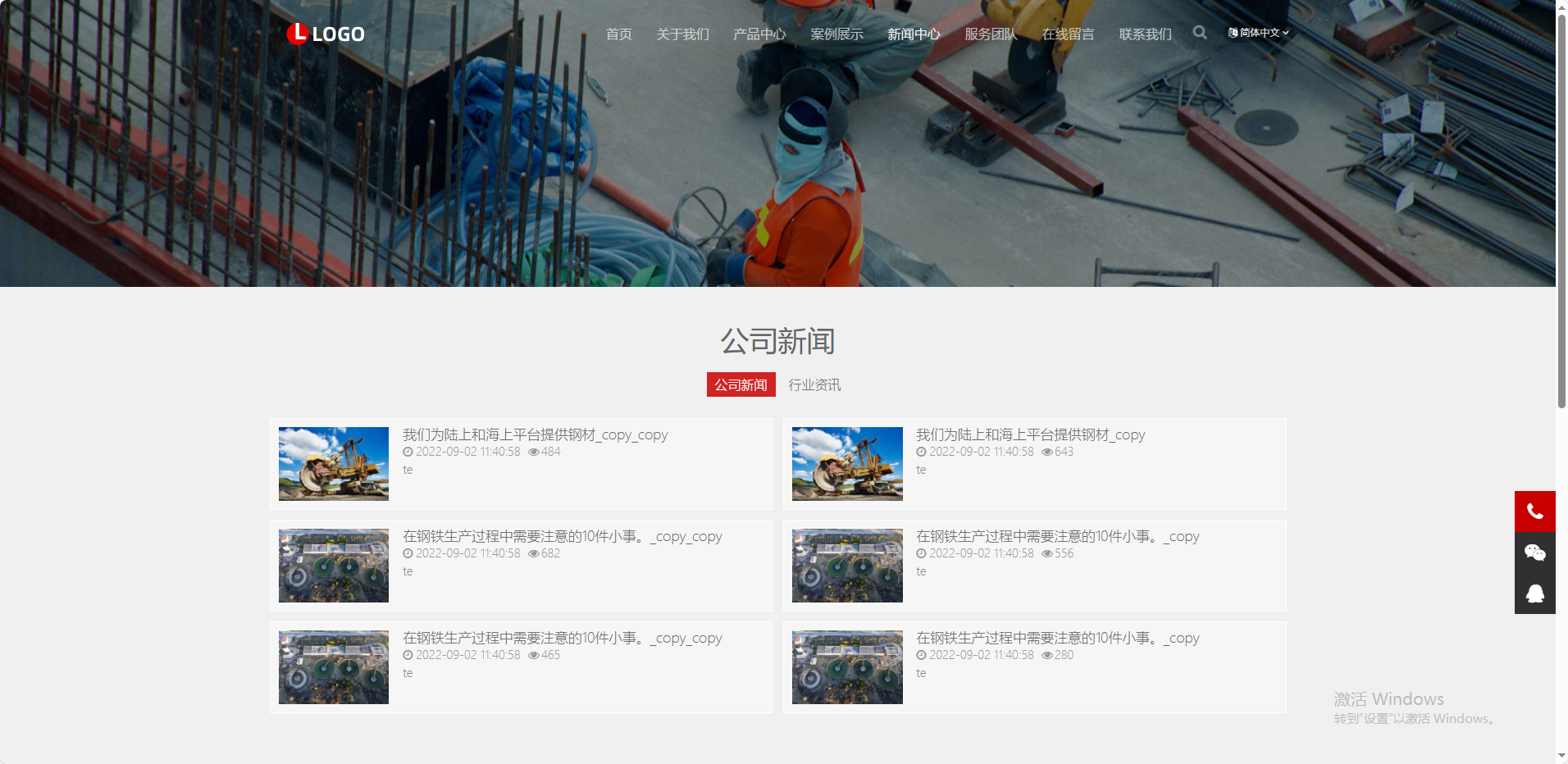Viewport: 1568px width, 764px height.
Task: Go to 关于我们 in navigation bar
Action: 682,34
